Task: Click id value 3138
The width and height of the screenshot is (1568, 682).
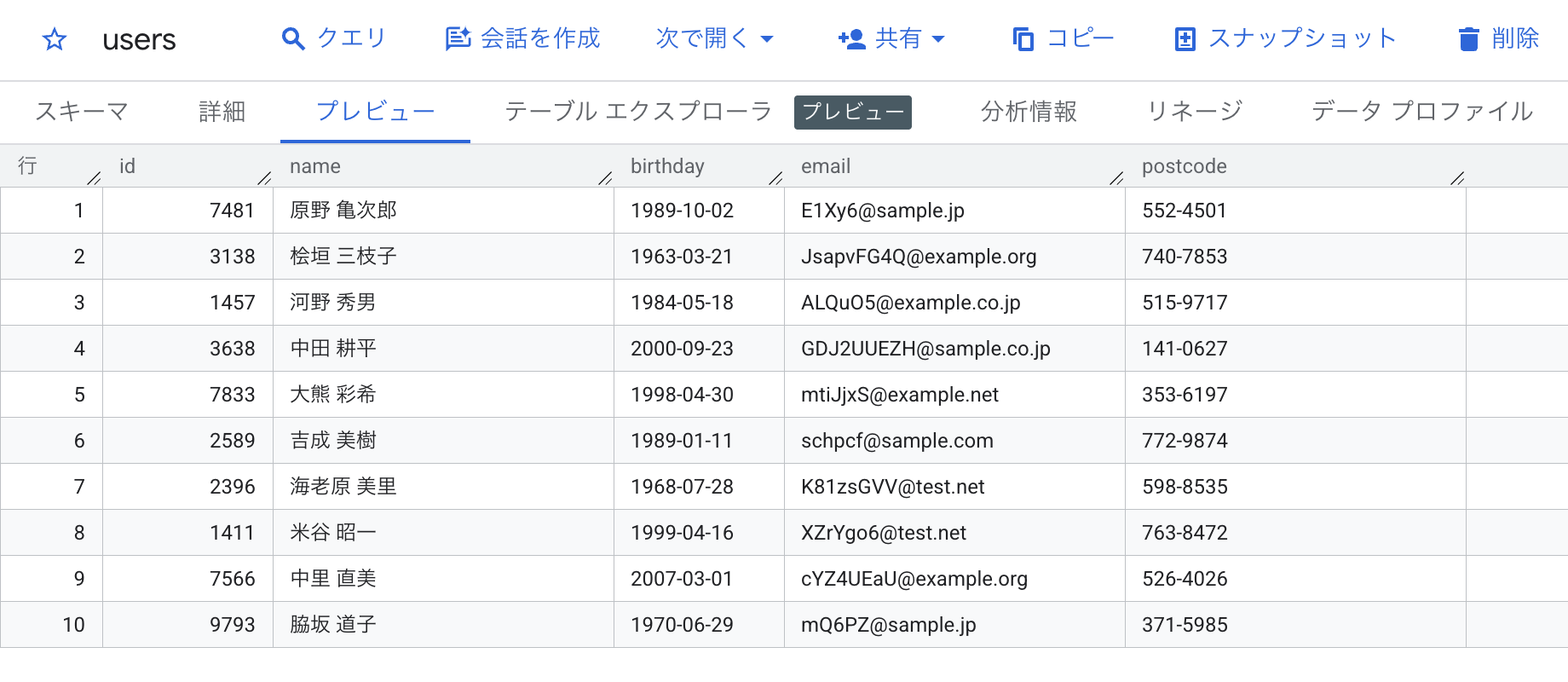Action: [x=233, y=257]
